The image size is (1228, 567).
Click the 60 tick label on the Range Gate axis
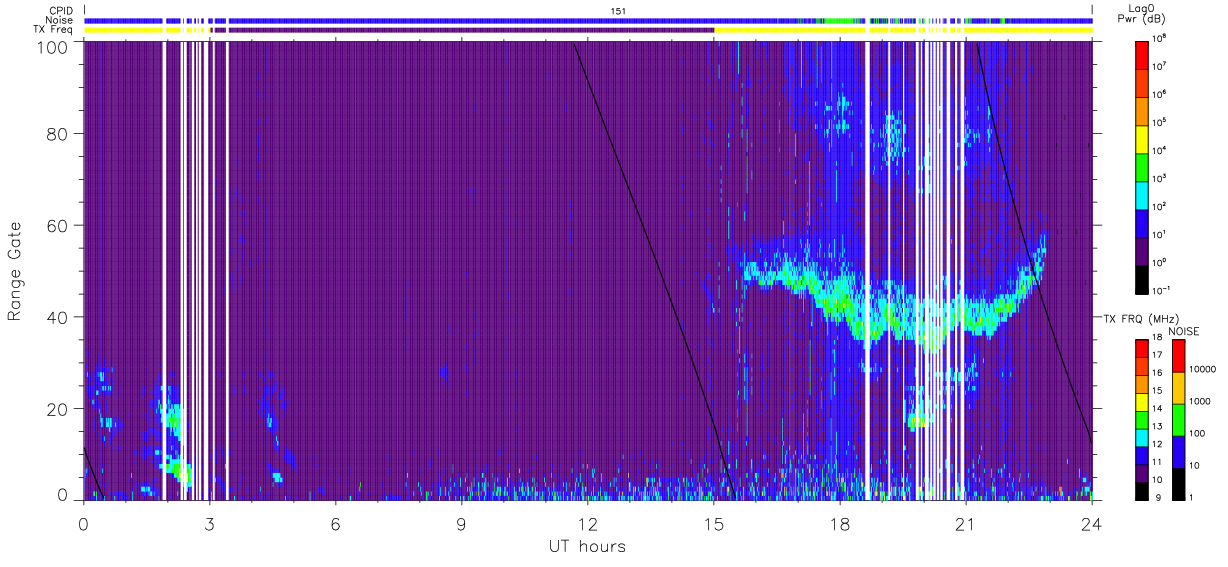coord(59,225)
